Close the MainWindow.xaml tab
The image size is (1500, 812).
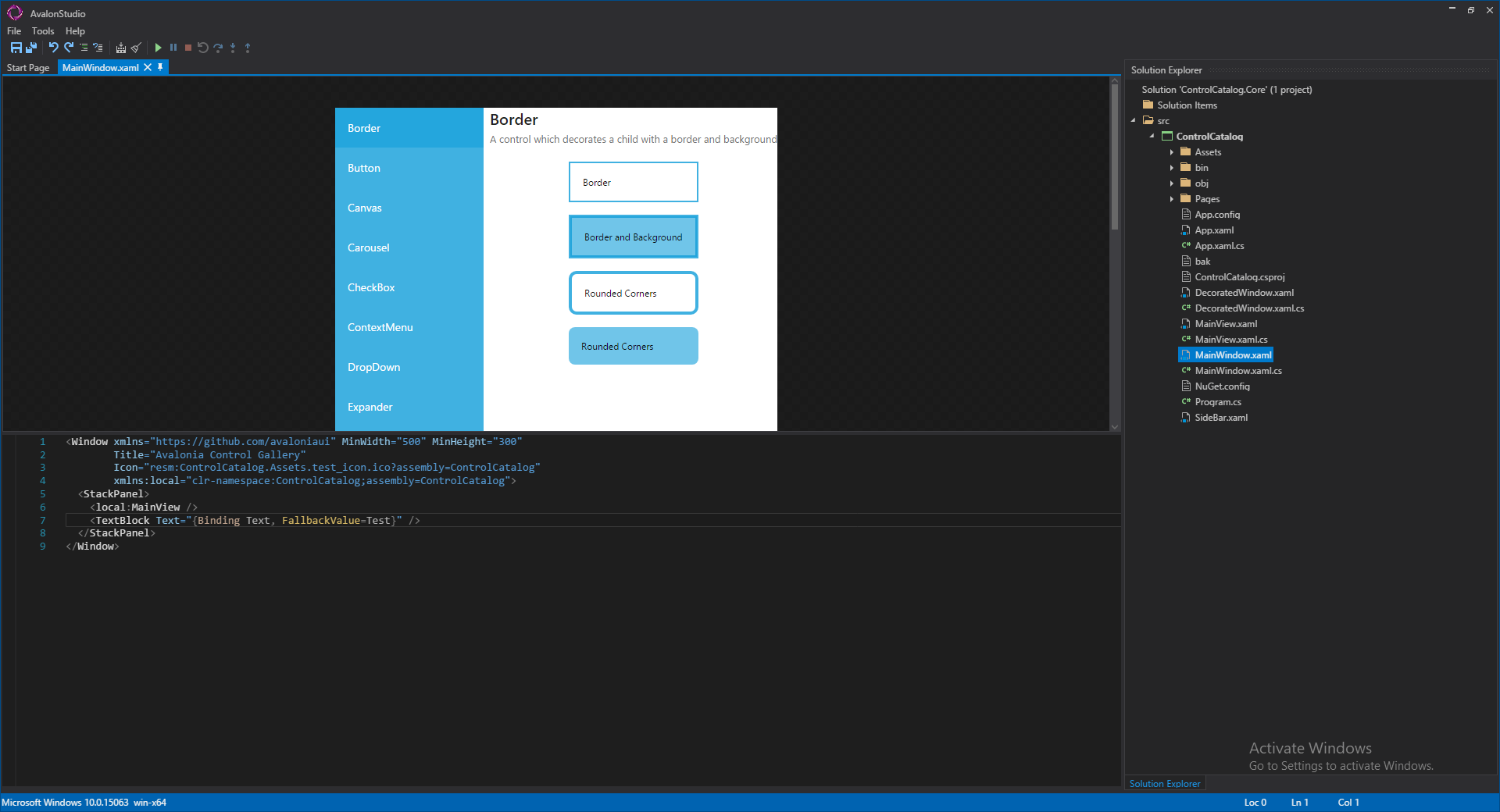[148, 68]
